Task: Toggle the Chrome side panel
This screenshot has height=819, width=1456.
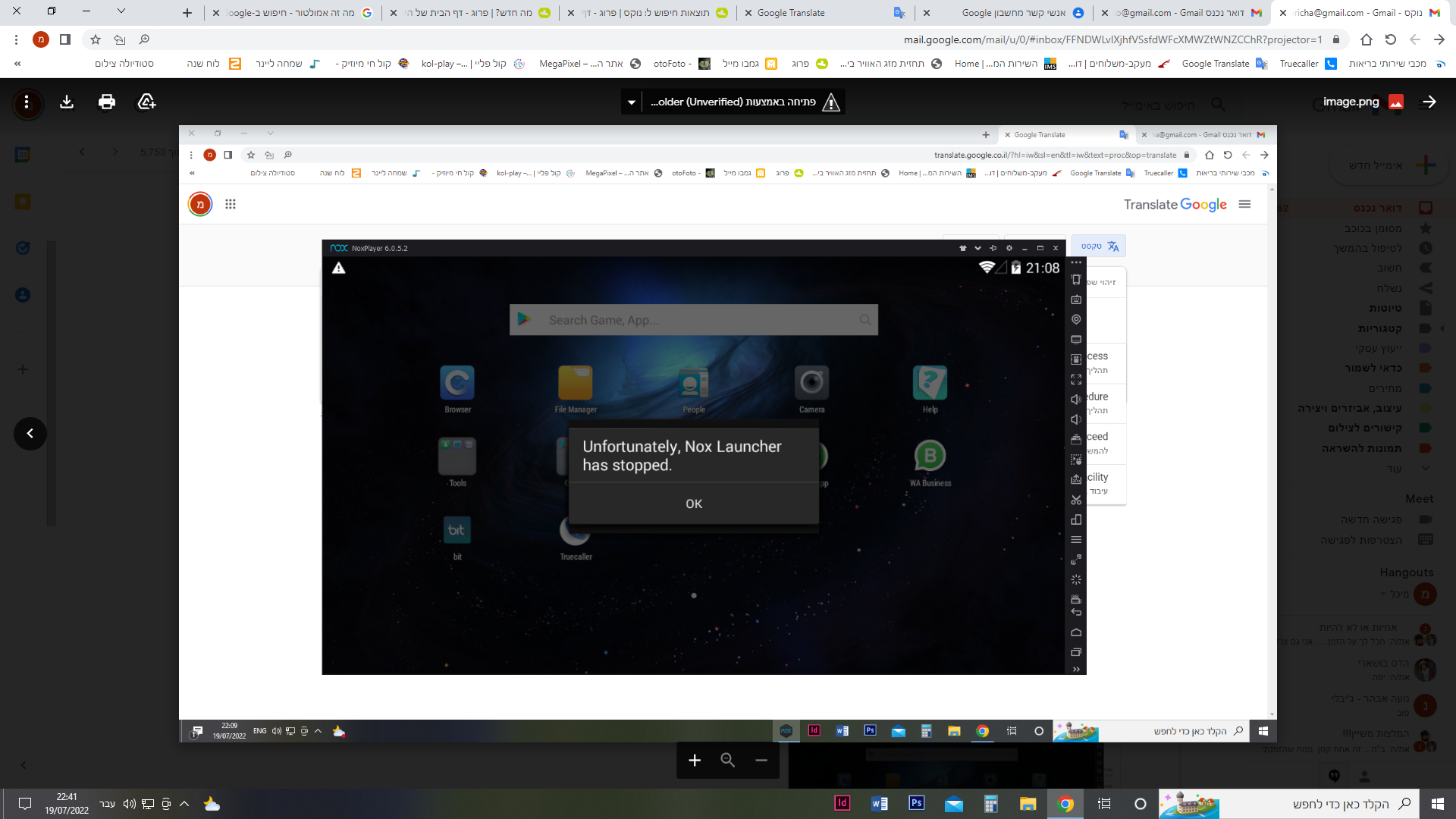Action: (65, 39)
